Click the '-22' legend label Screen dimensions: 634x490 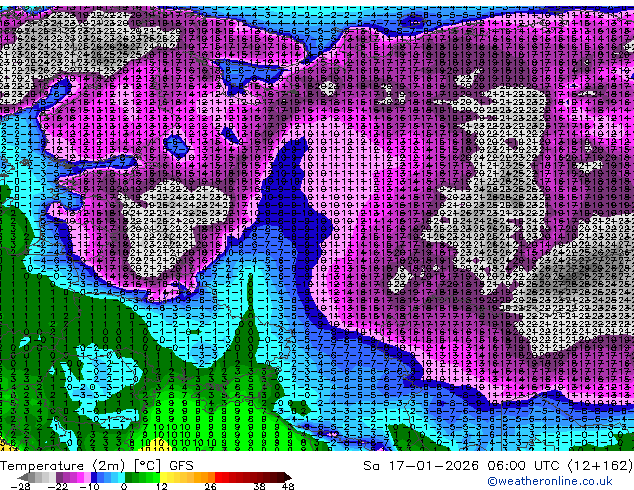click(57, 486)
